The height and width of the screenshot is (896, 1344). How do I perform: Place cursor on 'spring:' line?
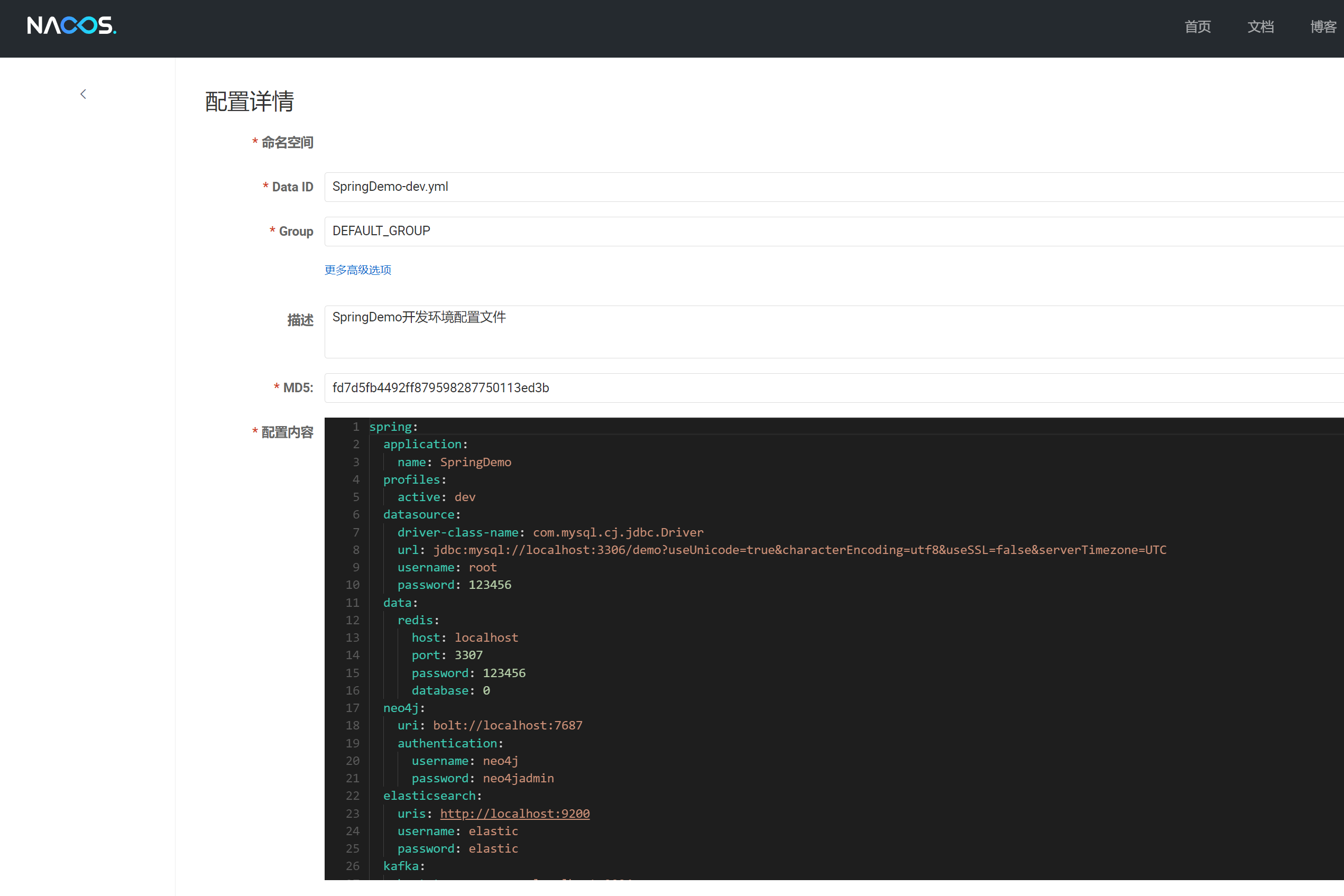pos(394,427)
